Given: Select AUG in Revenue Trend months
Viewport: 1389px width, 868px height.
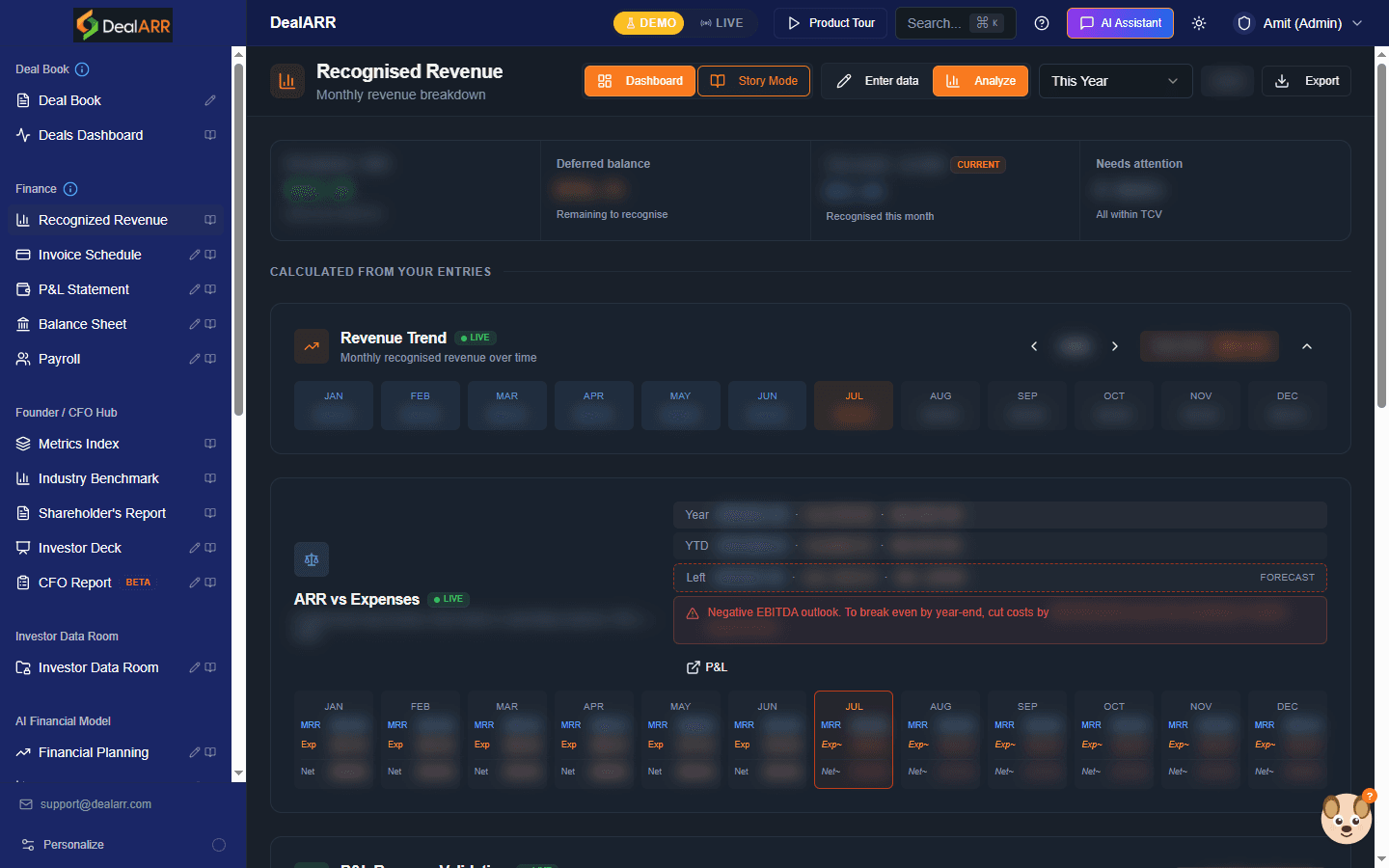Looking at the screenshot, I should 940,405.
